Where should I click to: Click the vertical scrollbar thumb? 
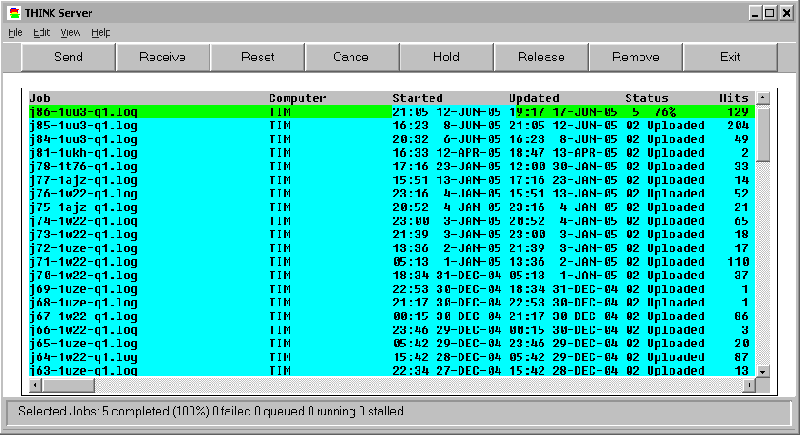point(763,133)
